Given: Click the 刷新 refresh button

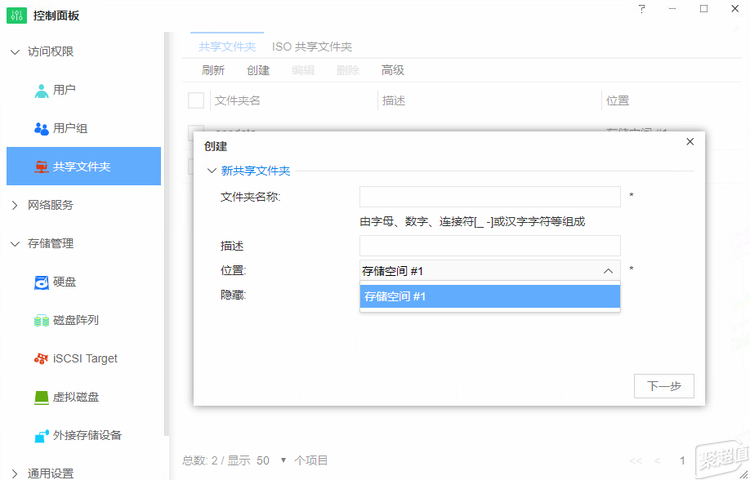Looking at the screenshot, I should coord(213,70).
